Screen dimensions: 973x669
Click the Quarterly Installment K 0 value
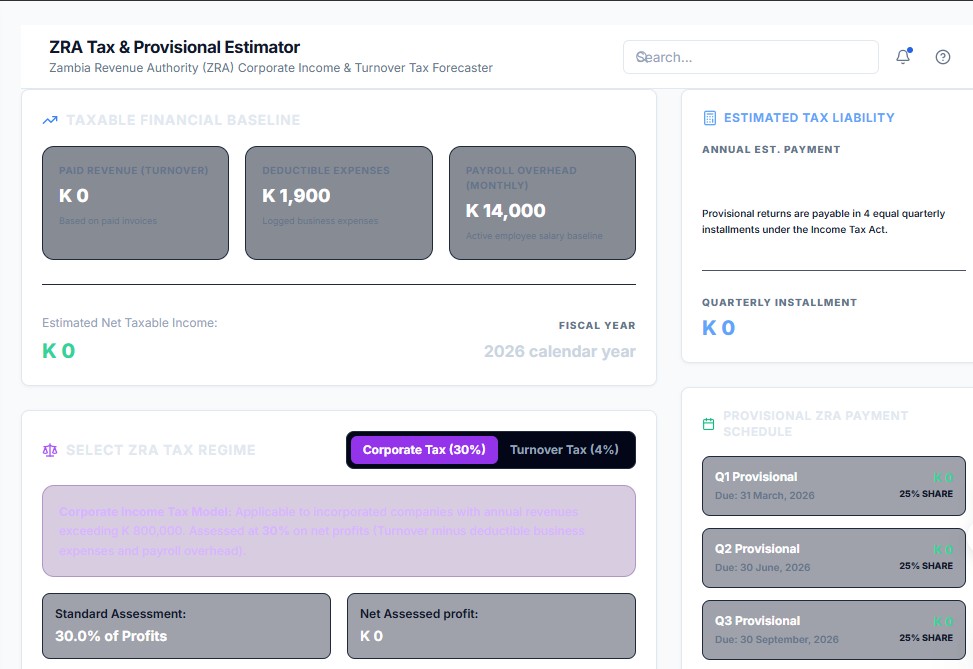[719, 327]
